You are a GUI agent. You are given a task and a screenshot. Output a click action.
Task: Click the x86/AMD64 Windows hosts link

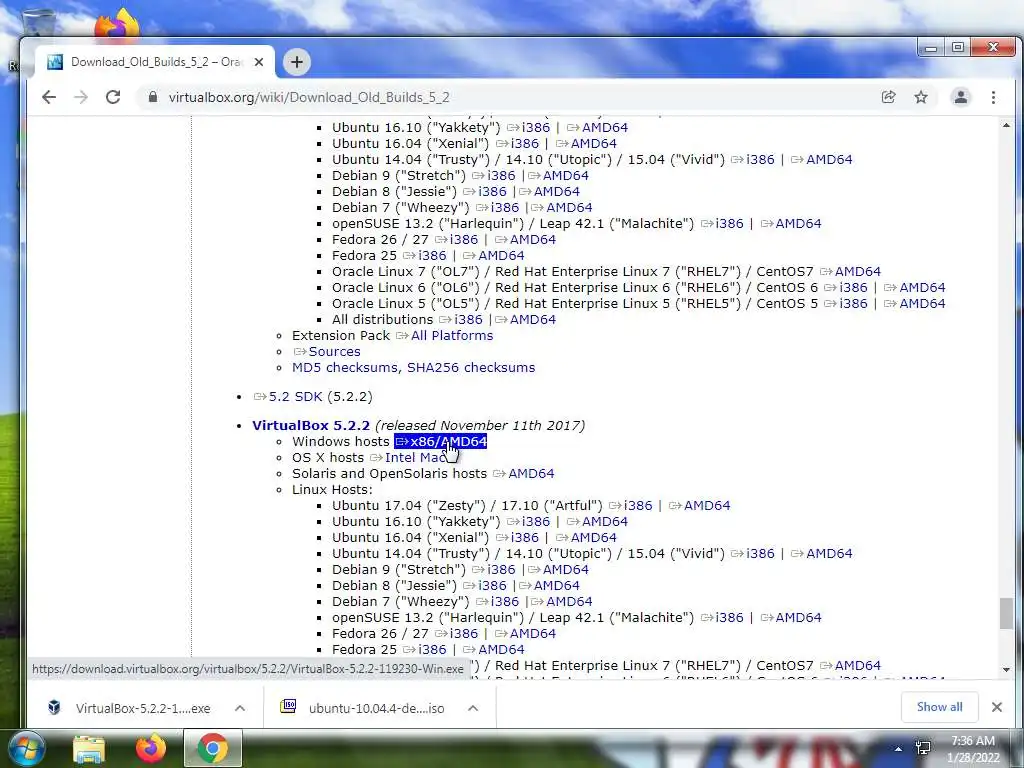tap(441, 441)
